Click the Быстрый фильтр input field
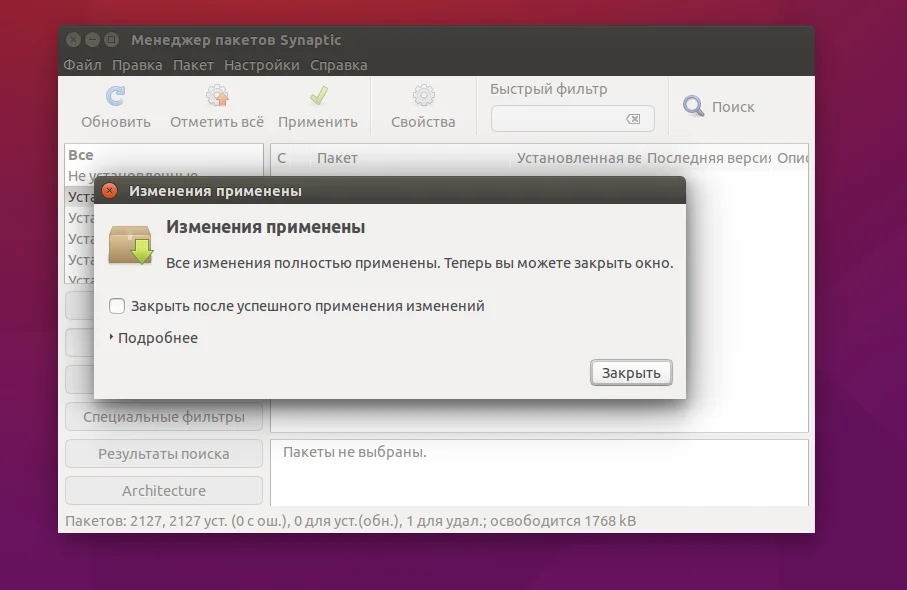 tap(573, 119)
